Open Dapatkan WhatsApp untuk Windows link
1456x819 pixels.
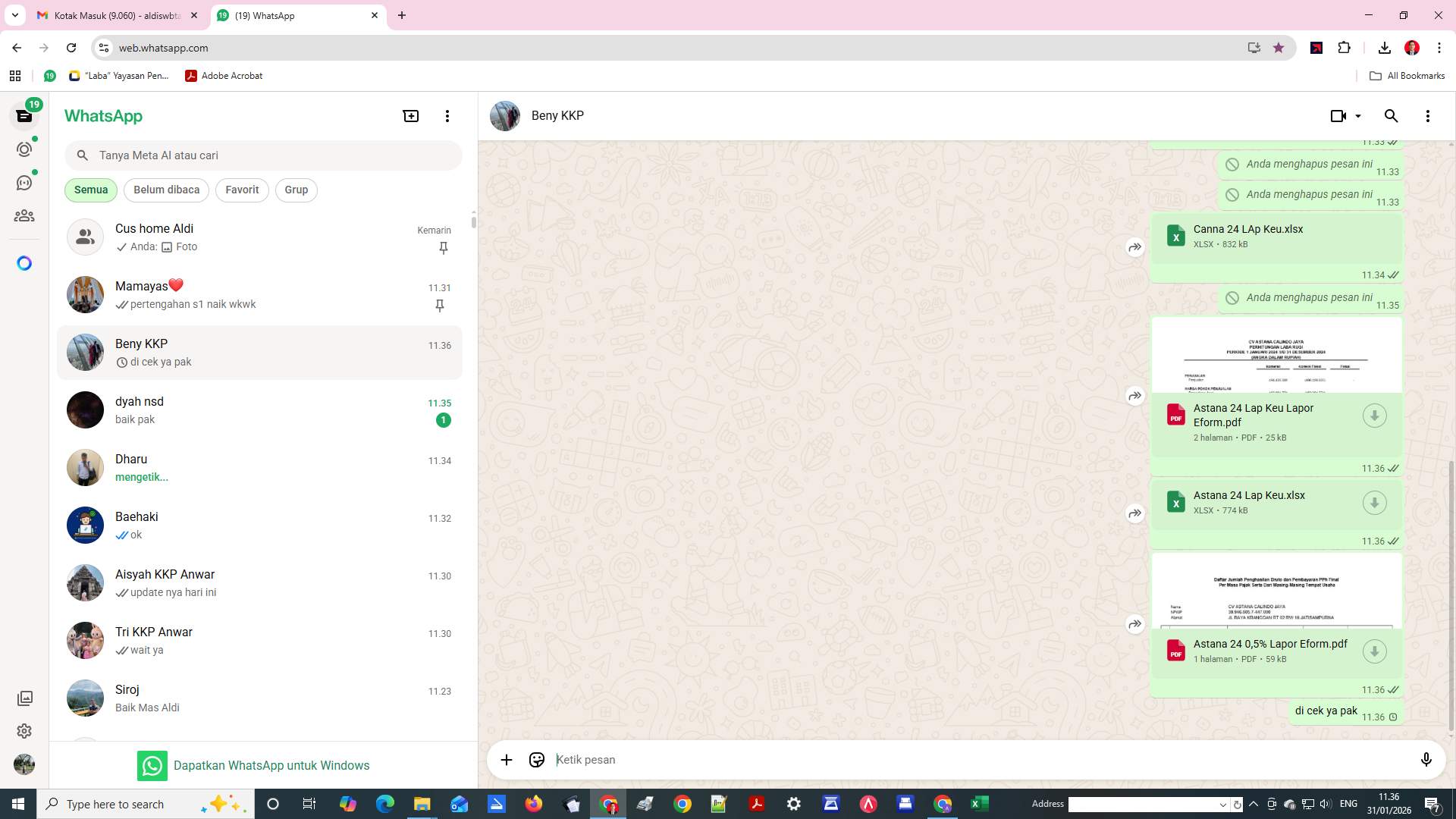click(x=271, y=765)
